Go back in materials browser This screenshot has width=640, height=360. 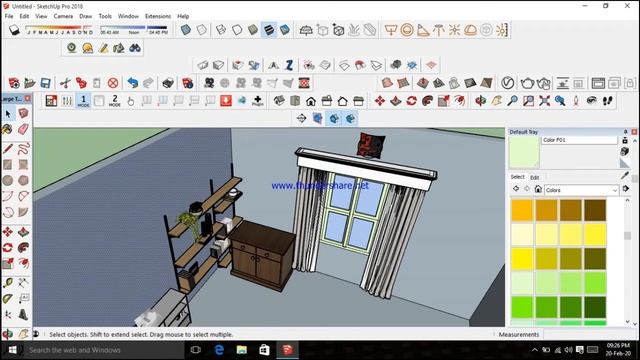pos(516,189)
